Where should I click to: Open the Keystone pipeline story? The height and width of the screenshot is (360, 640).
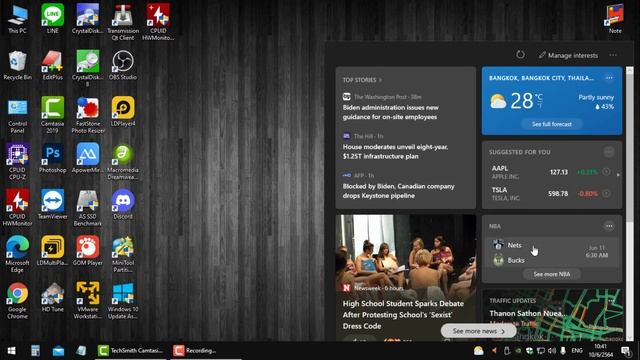398,191
